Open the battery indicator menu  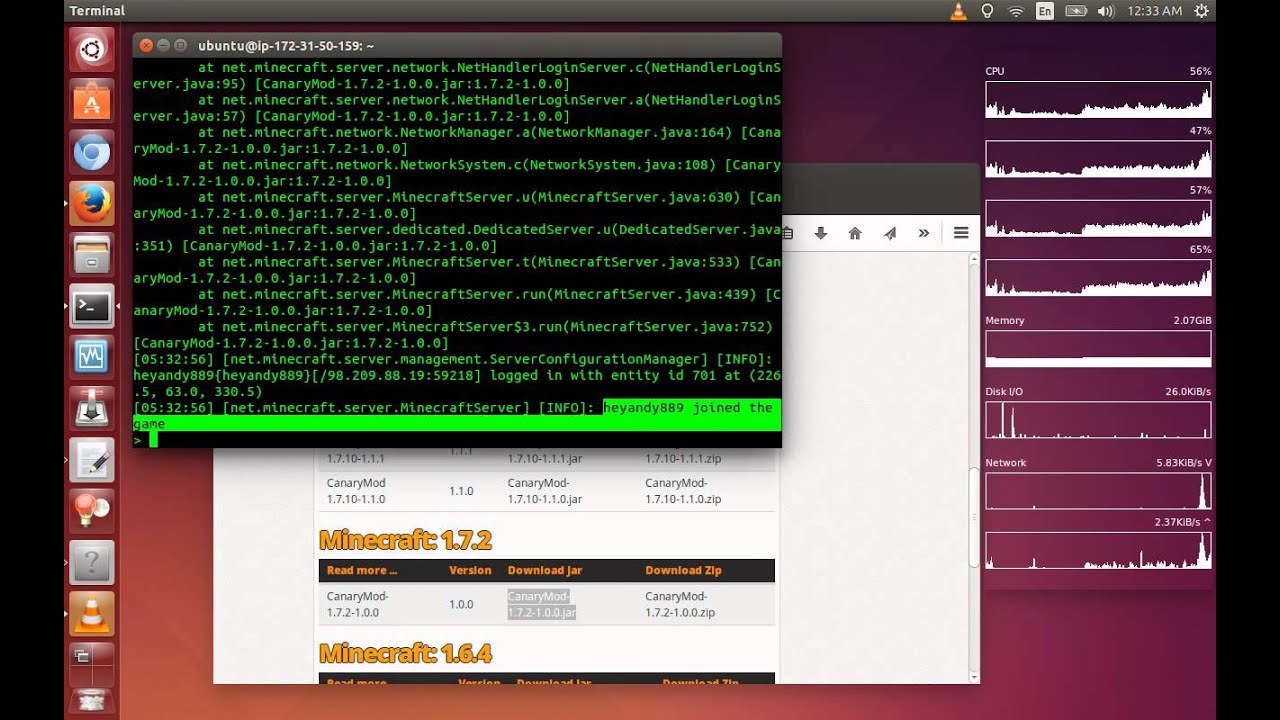(1076, 11)
